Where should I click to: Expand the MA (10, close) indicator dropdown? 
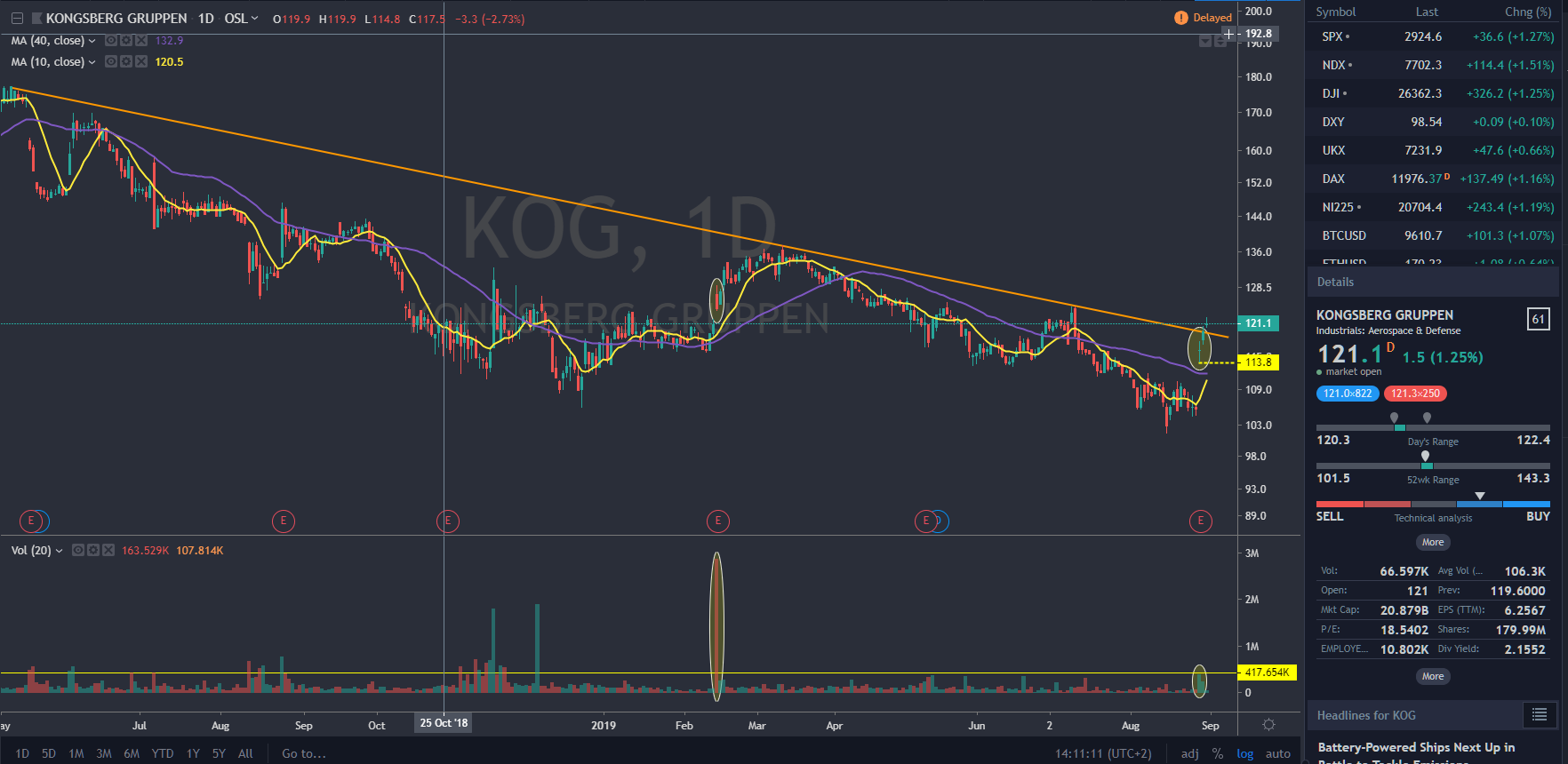pos(92,62)
